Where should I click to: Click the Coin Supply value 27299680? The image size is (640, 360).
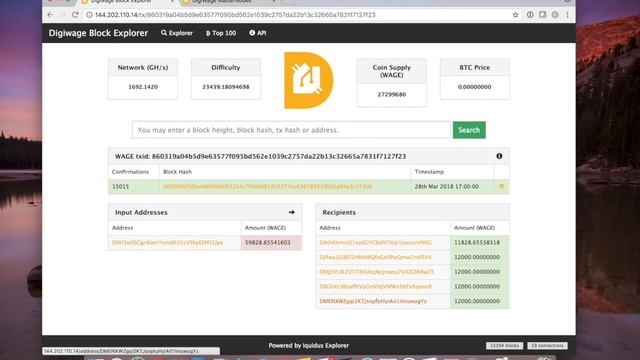point(391,94)
